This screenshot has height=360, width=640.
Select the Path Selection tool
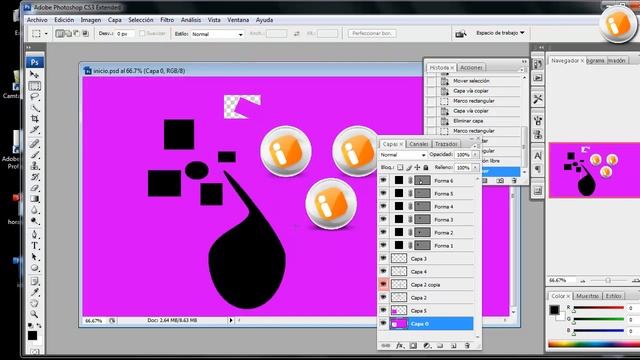34,257
